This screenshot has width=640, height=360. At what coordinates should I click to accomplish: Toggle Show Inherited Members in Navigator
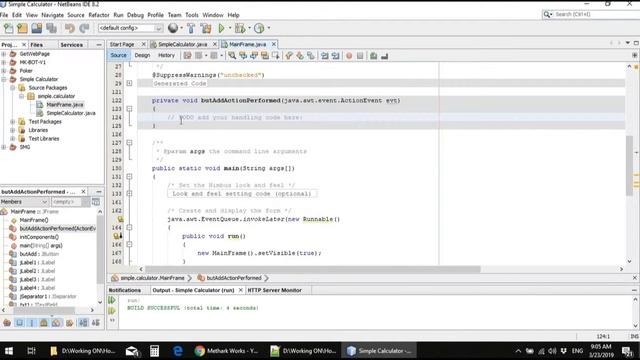(x=7, y=323)
